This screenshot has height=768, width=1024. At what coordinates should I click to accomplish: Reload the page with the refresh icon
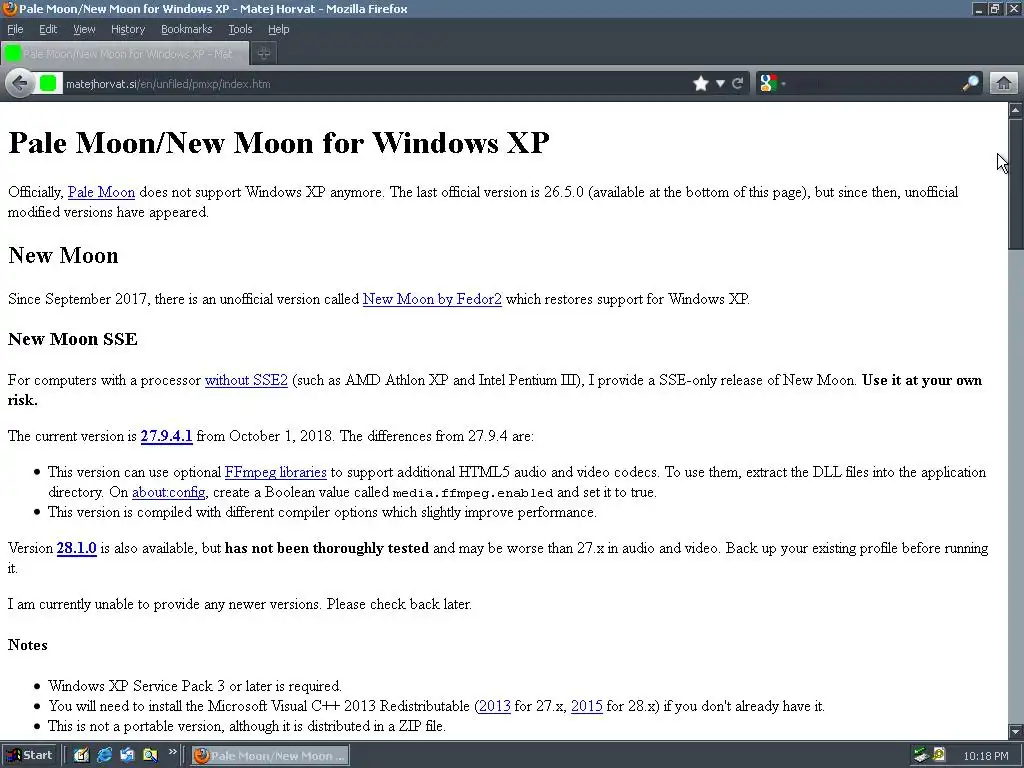(x=738, y=84)
